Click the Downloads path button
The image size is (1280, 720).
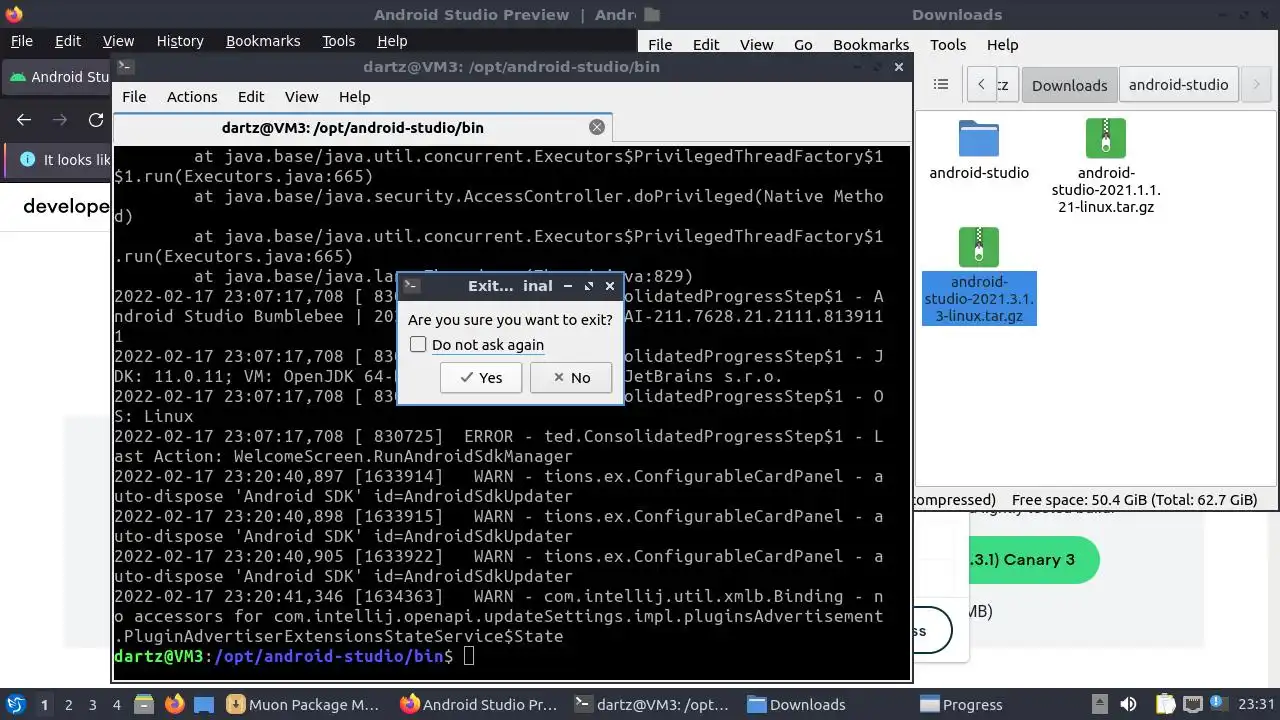pyautogui.click(x=1069, y=84)
